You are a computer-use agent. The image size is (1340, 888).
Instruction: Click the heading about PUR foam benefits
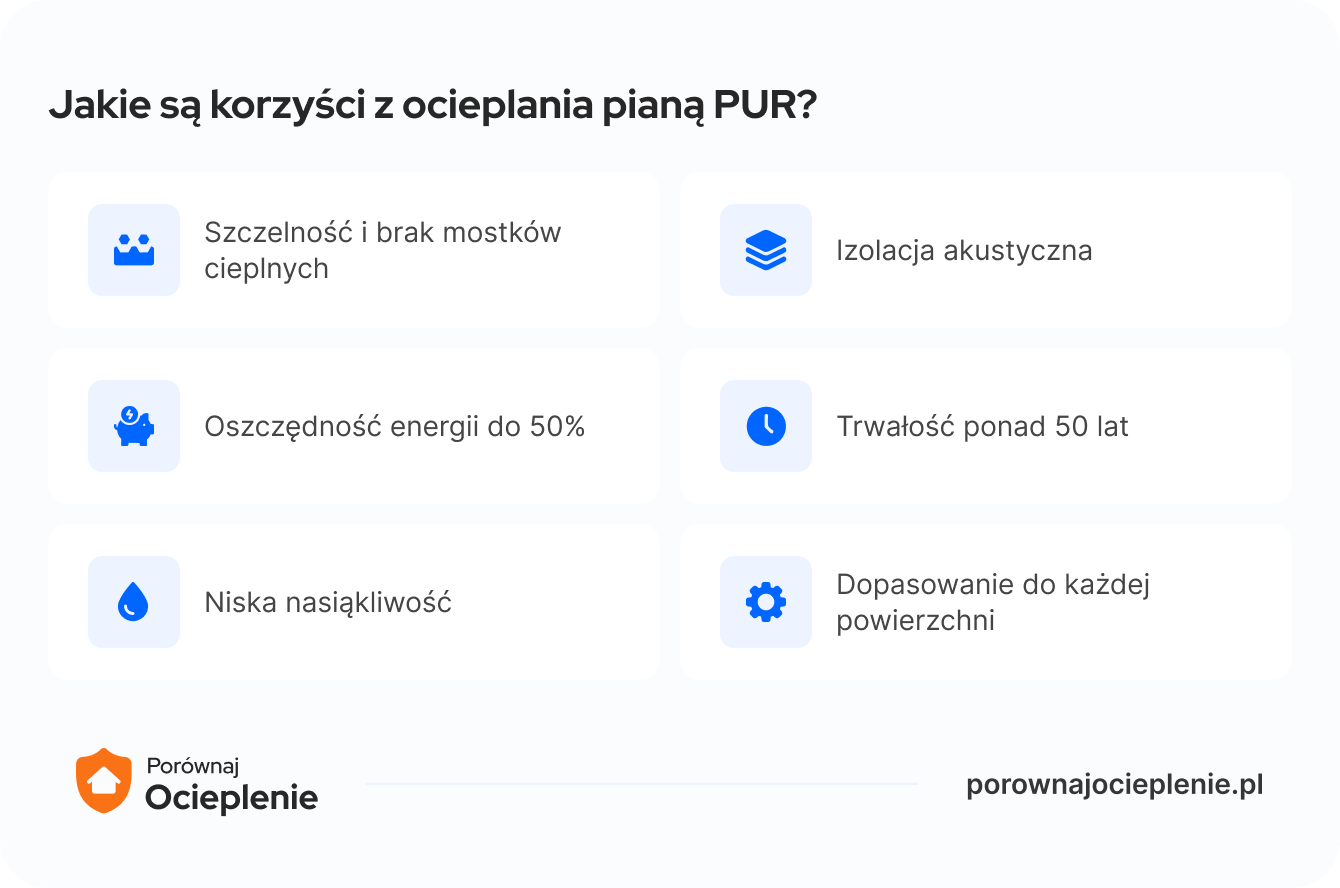click(433, 106)
